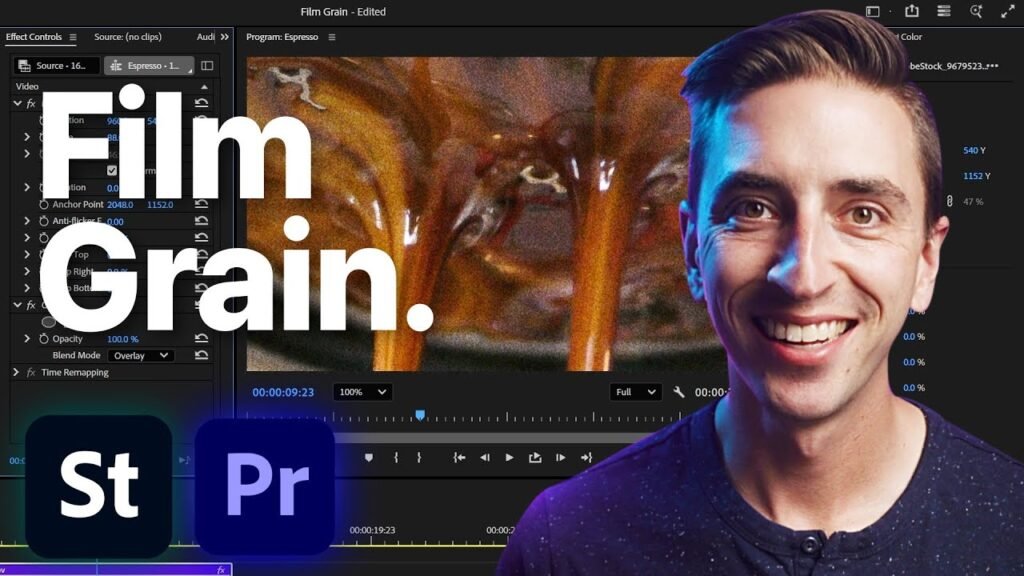Click the box-arrow export button beside Play
This screenshot has height=576, width=1024.
[535, 458]
